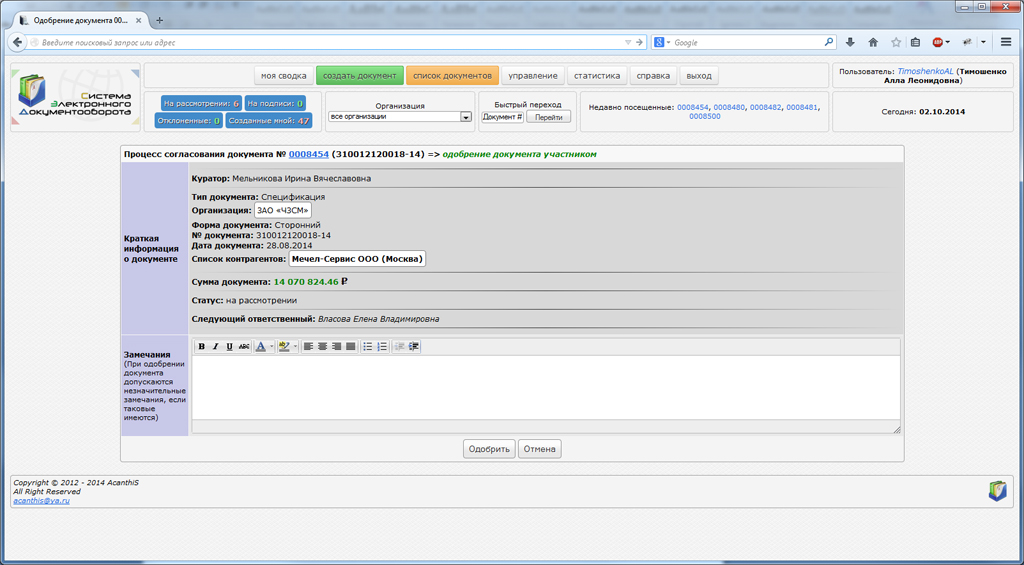Click the 'Документ #' quick jump field
The image size is (1024, 565).
pos(502,117)
